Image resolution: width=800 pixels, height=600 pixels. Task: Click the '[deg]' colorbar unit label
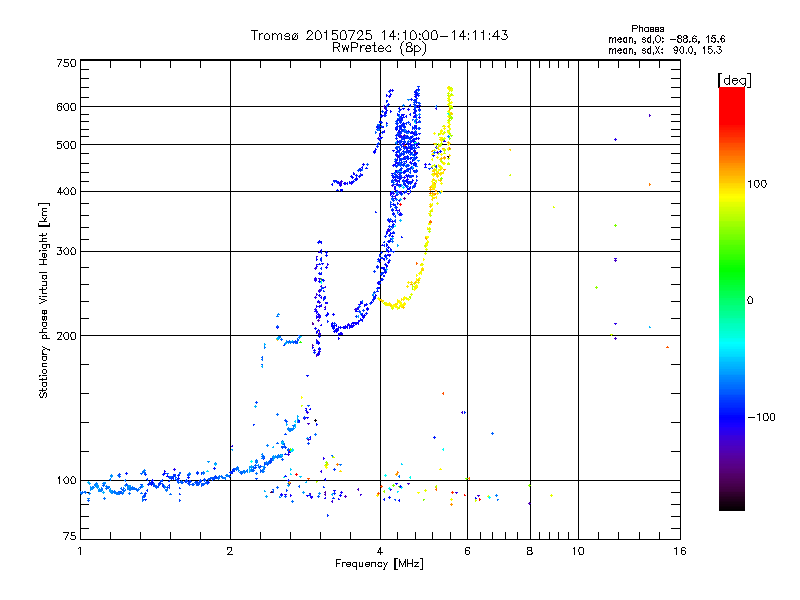coord(734,80)
